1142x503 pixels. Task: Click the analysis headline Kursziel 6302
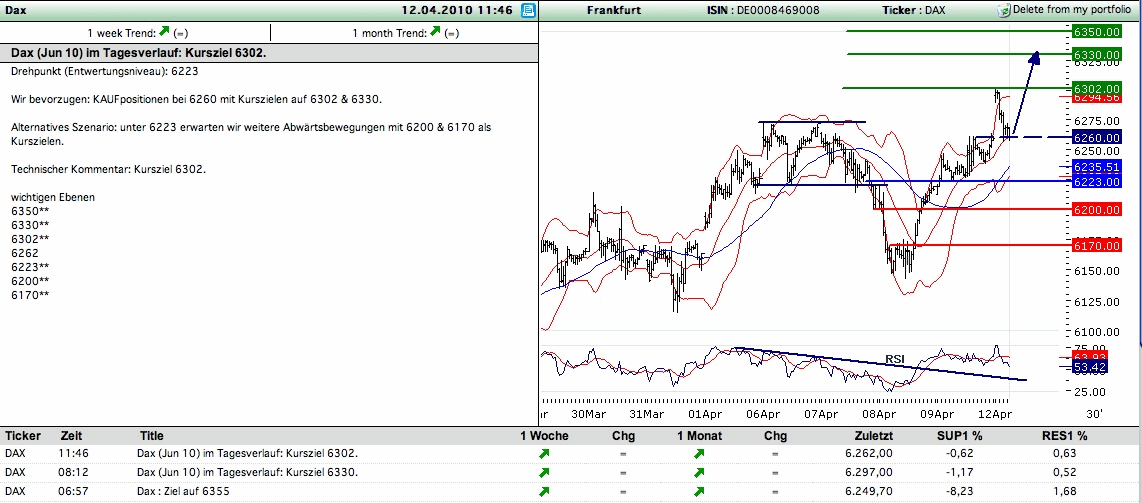click(138, 52)
